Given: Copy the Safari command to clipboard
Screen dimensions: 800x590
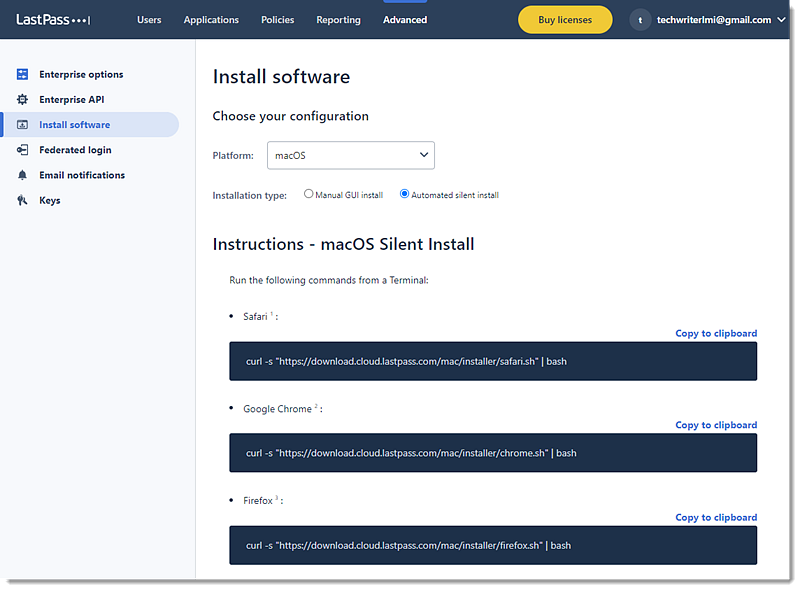Looking at the screenshot, I should click(x=715, y=333).
